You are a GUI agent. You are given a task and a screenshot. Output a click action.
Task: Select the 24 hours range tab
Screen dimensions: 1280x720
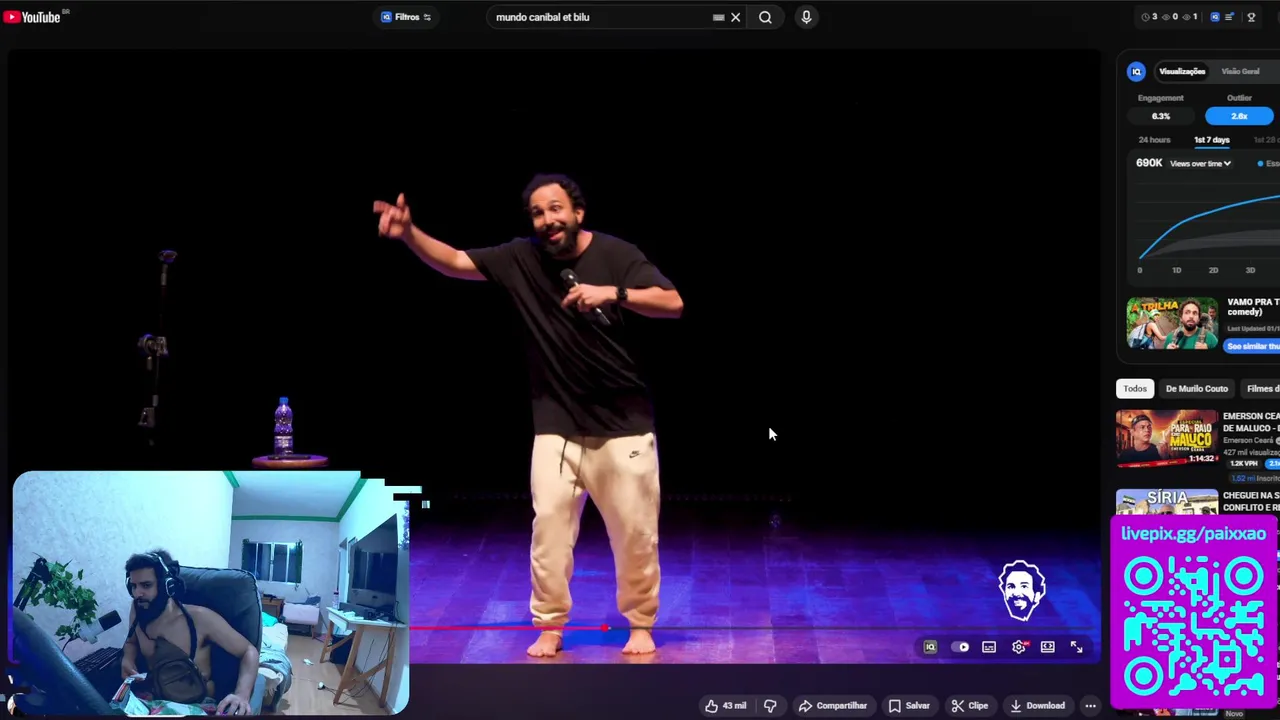pyautogui.click(x=1154, y=140)
